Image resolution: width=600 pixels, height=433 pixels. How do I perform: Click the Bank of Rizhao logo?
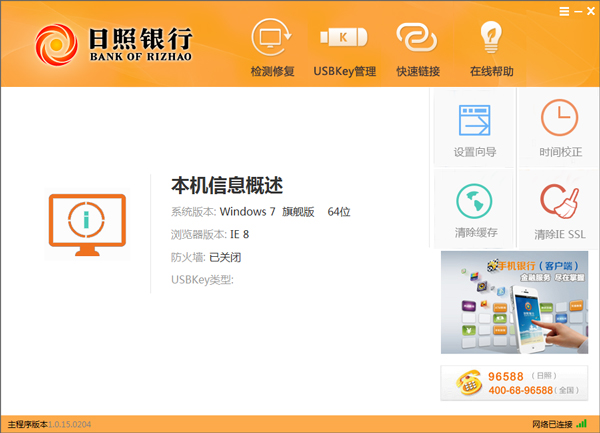(x=113, y=43)
